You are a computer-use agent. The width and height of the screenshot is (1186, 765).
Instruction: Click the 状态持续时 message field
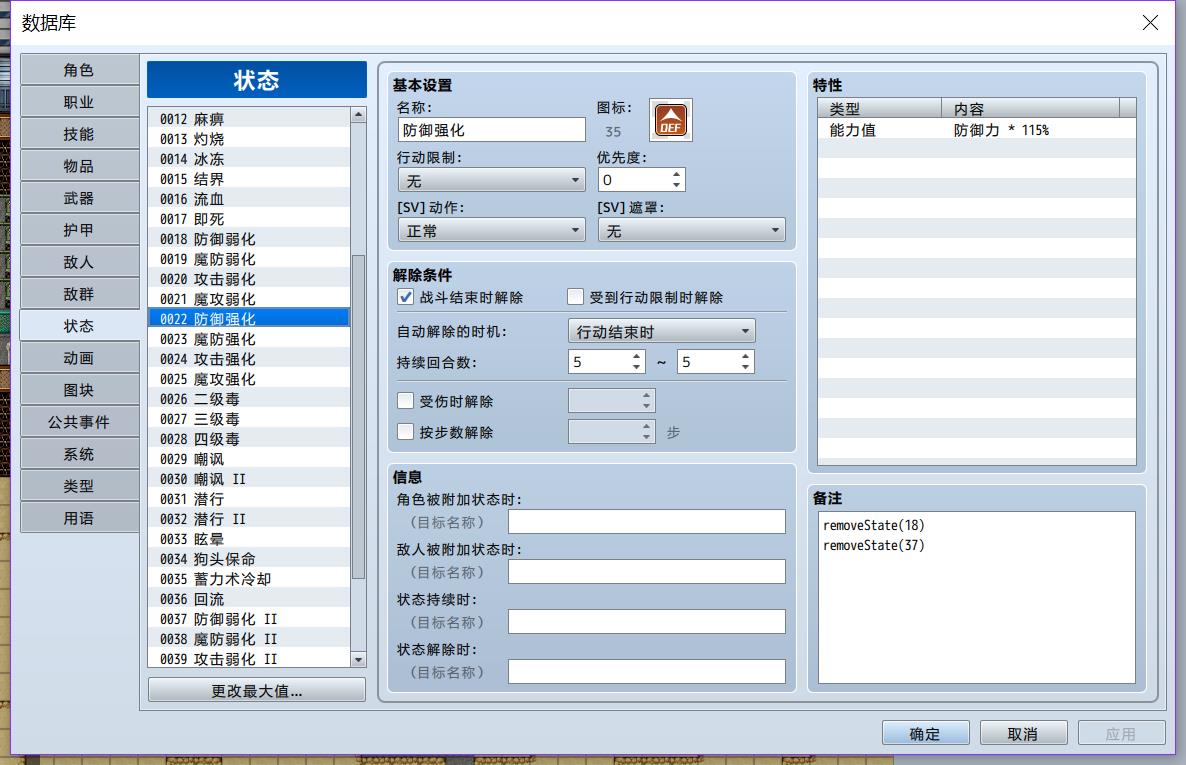647,621
